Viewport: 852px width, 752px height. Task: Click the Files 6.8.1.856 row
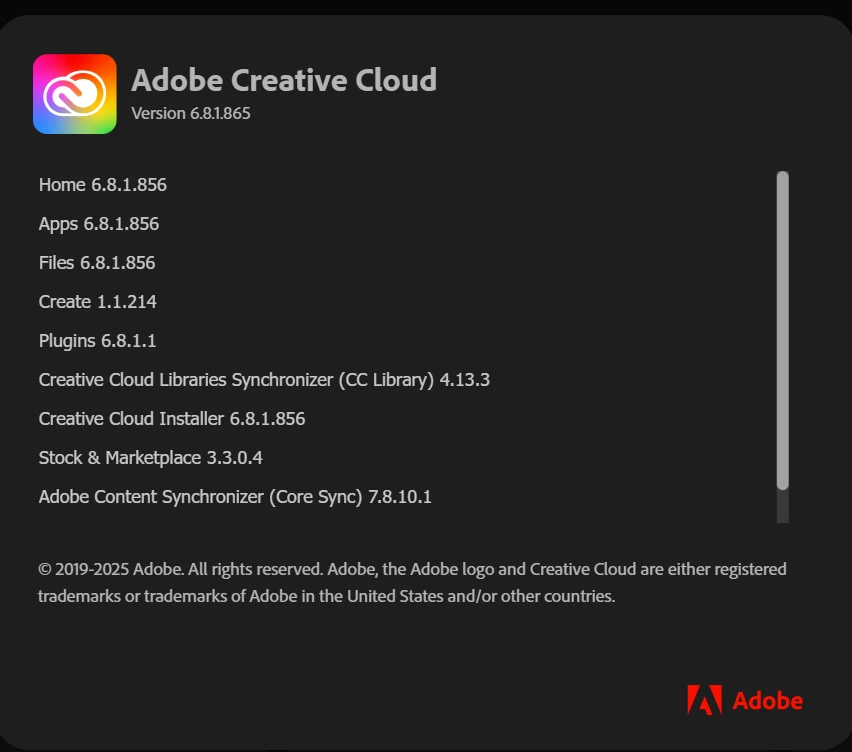point(97,263)
